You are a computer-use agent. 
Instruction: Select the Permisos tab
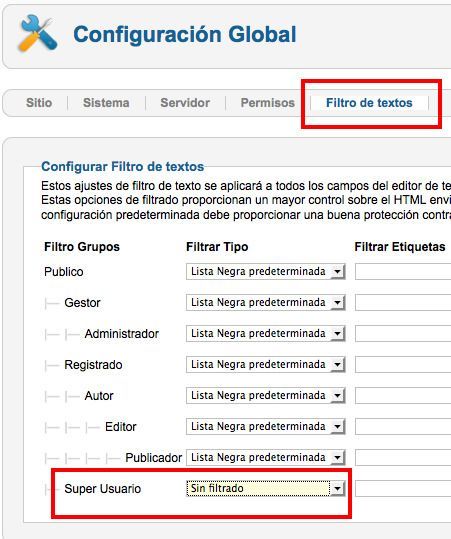coord(267,102)
